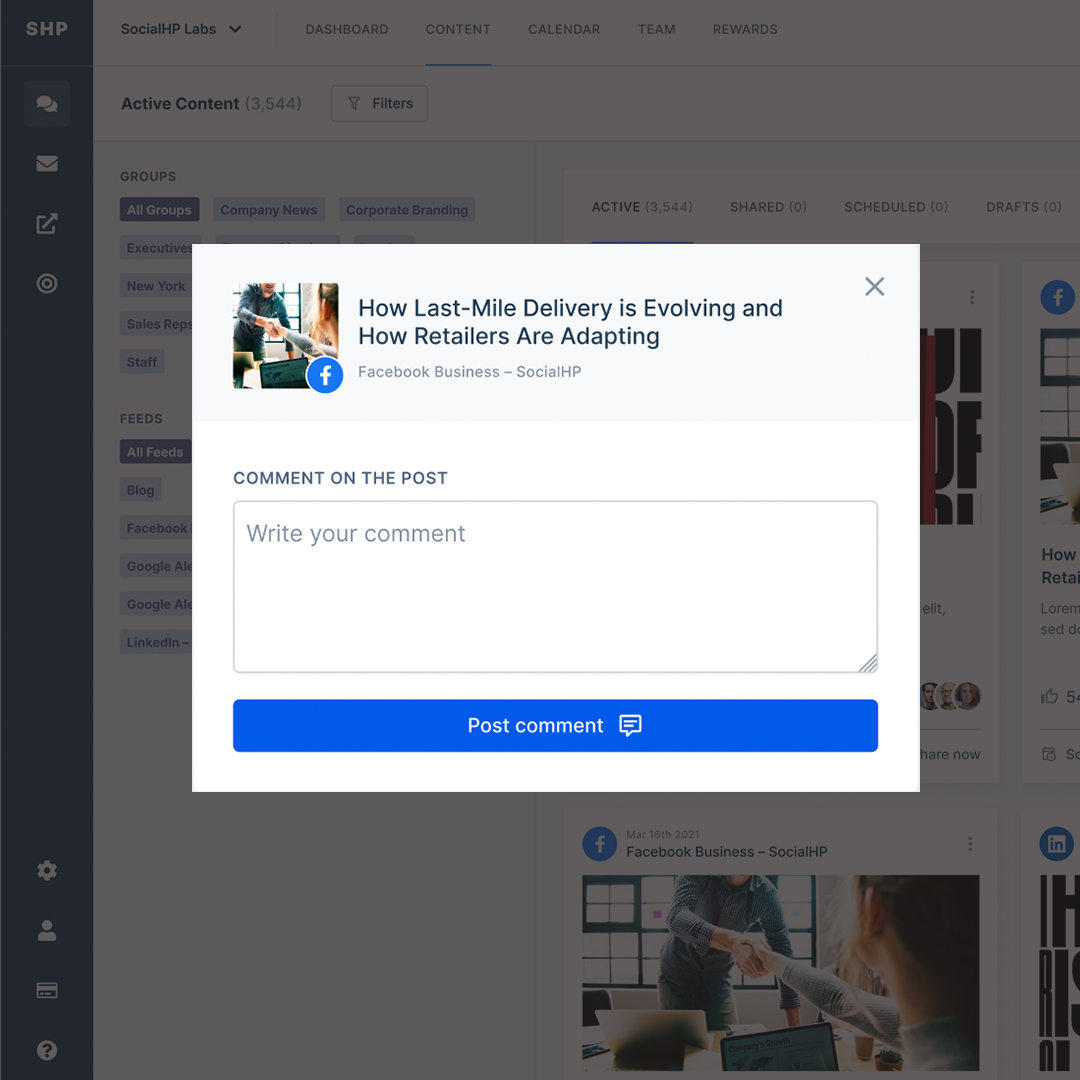Select the Corporate Branding group tag

click(407, 210)
